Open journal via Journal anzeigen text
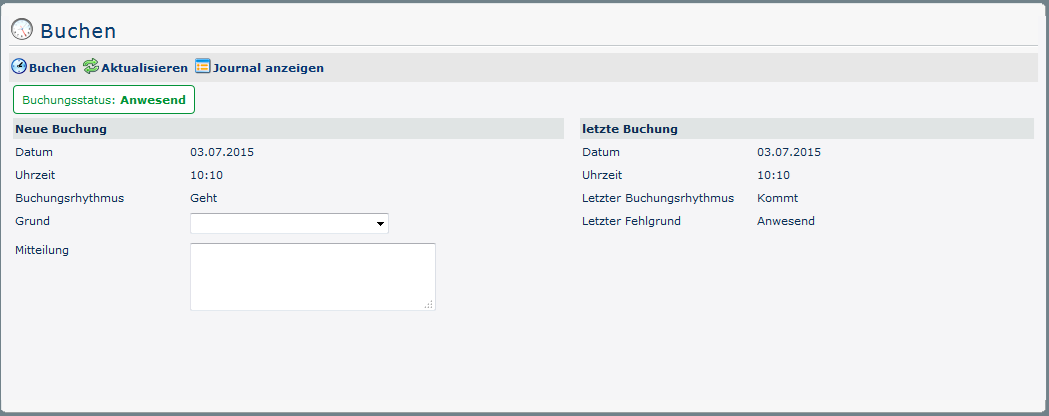 [x=268, y=68]
